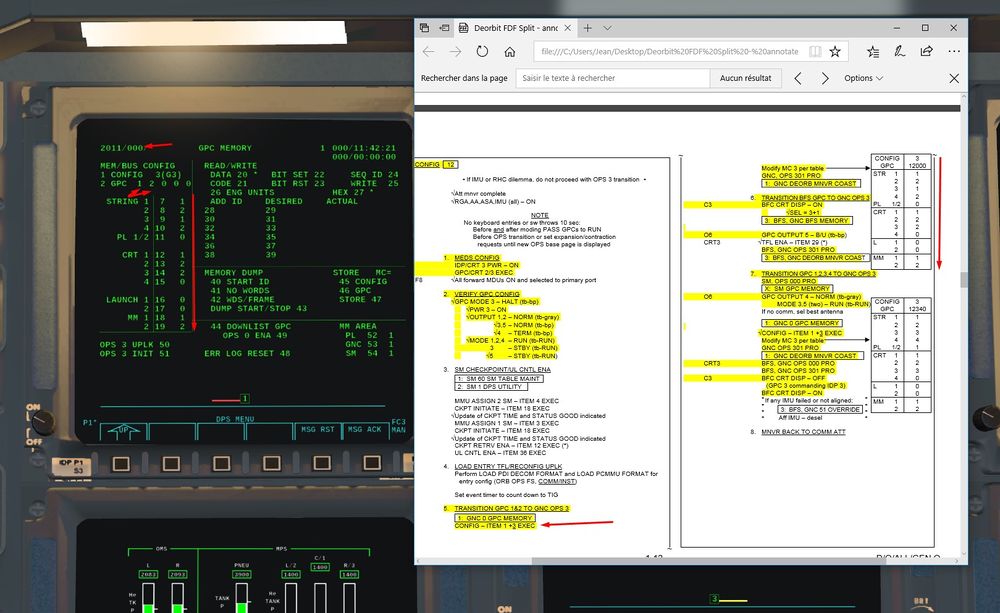Click '44 DOWNLIST GPC' on the display
This screenshot has width=1000, height=613.
click(251, 327)
